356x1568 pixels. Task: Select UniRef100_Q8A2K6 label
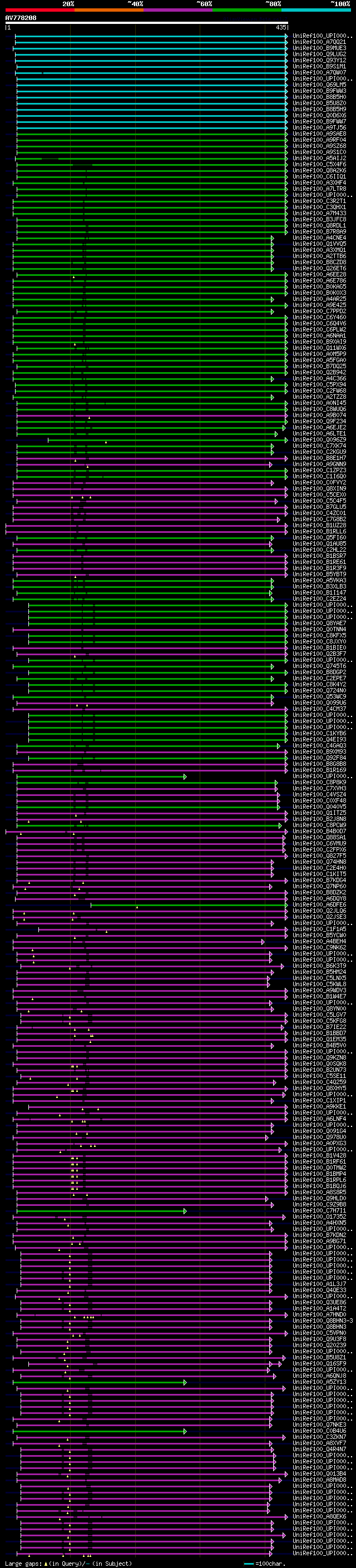[x=319, y=170]
